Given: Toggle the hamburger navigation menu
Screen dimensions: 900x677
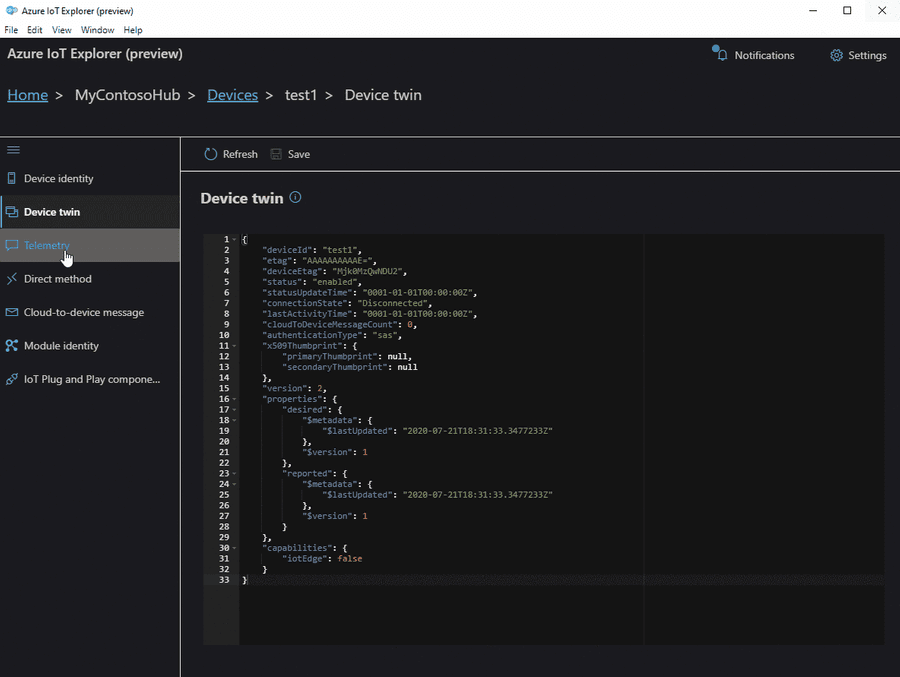Looking at the screenshot, I should click(x=13, y=150).
